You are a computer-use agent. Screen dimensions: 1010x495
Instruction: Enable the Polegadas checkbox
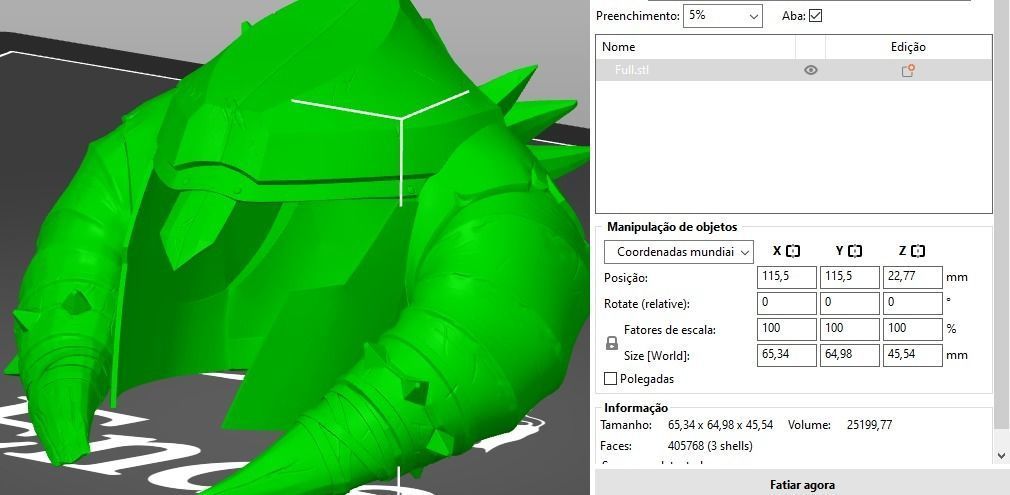(x=610, y=379)
